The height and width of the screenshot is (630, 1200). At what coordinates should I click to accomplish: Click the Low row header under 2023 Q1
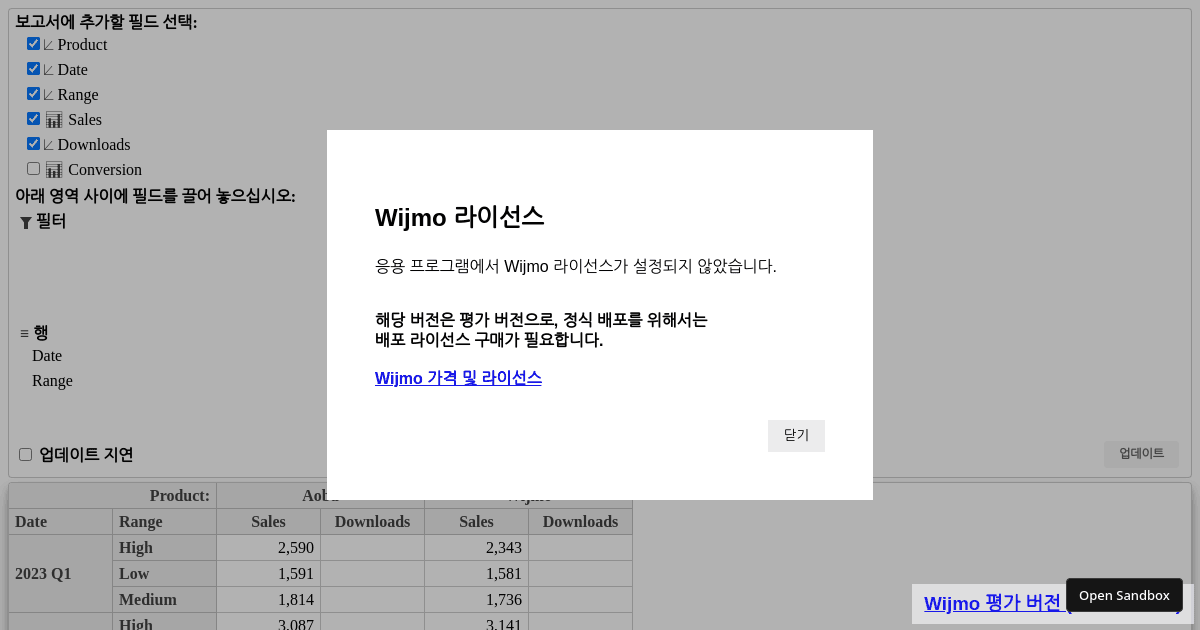165,574
